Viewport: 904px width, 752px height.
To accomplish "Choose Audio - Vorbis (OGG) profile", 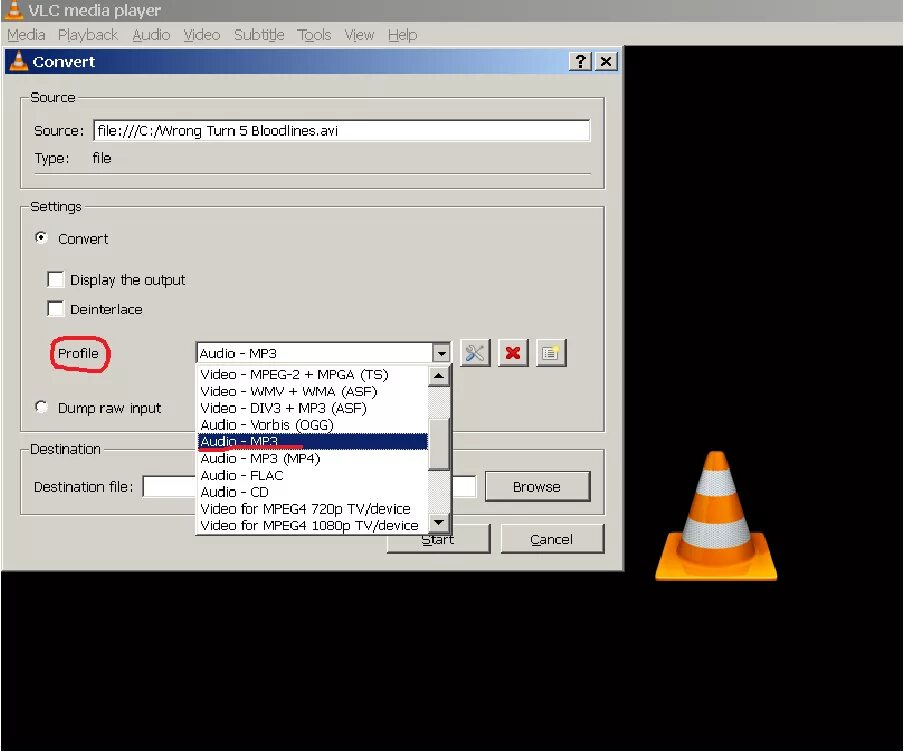I will click(313, 425).
